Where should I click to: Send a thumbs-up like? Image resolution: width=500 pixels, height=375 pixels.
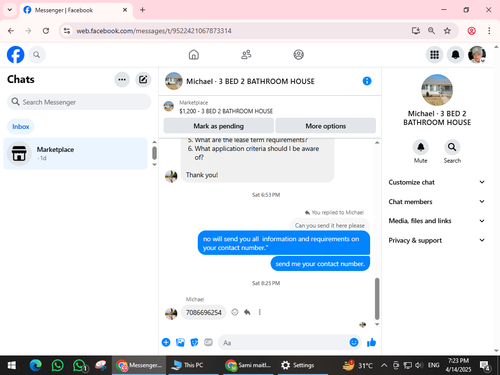(371, 342)
